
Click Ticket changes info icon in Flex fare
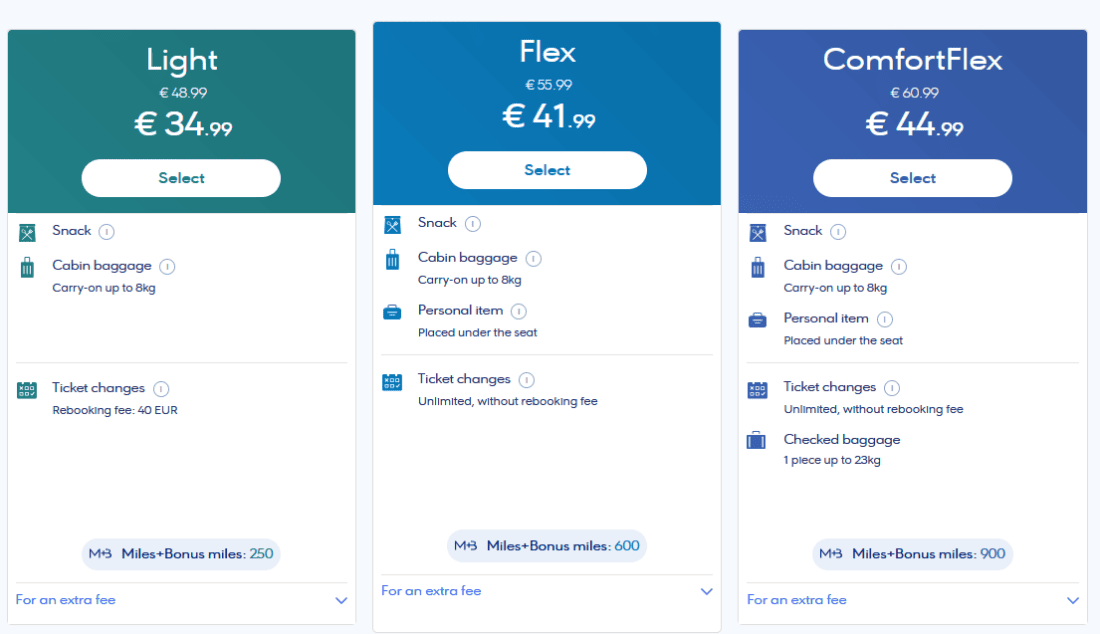click(x=527, y=380)
